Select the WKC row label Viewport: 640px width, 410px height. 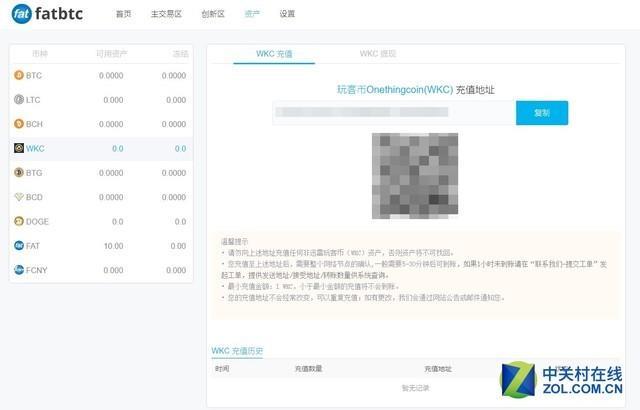[35, 148]
